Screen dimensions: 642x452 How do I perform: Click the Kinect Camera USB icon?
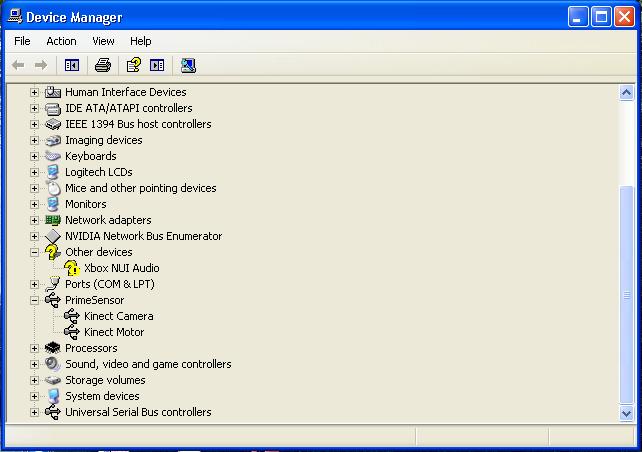point(72,316)
